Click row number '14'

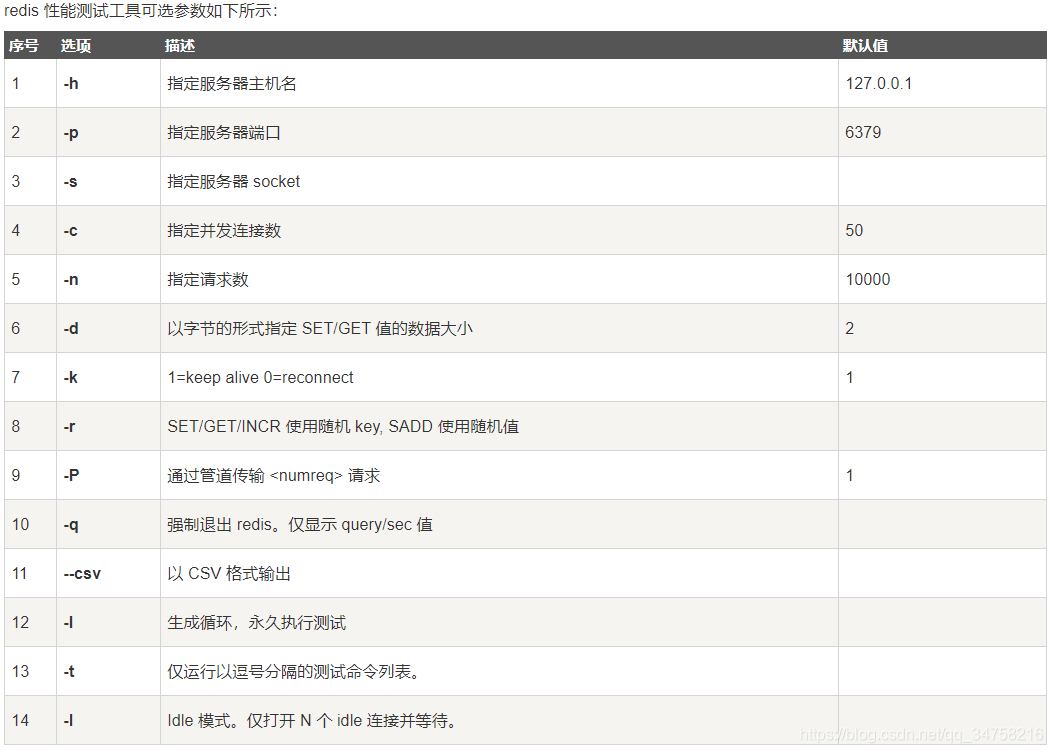coord(20,720)
